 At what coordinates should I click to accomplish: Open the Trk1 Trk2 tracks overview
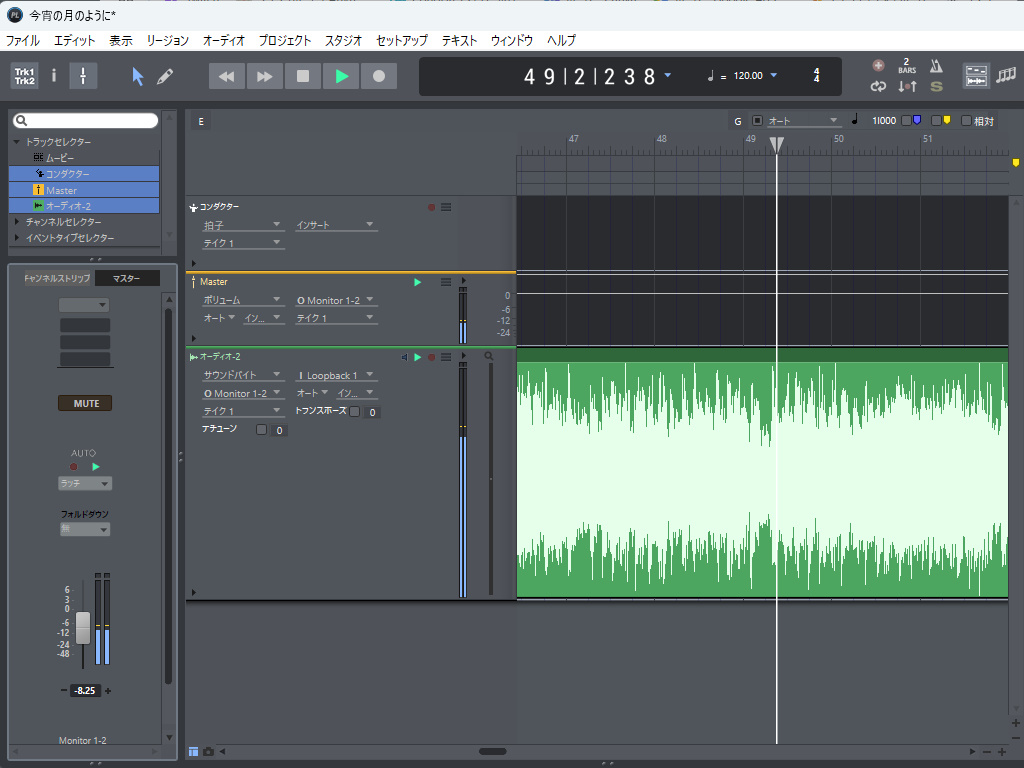24,76
